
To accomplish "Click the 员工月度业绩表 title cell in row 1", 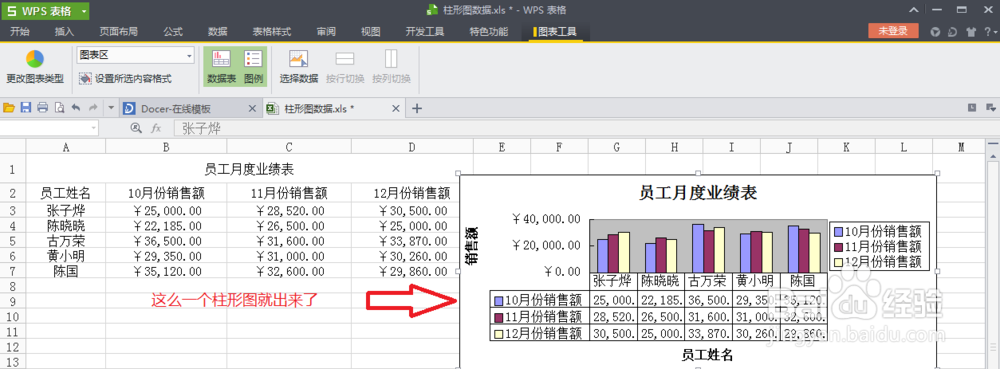I will point(249,169).
